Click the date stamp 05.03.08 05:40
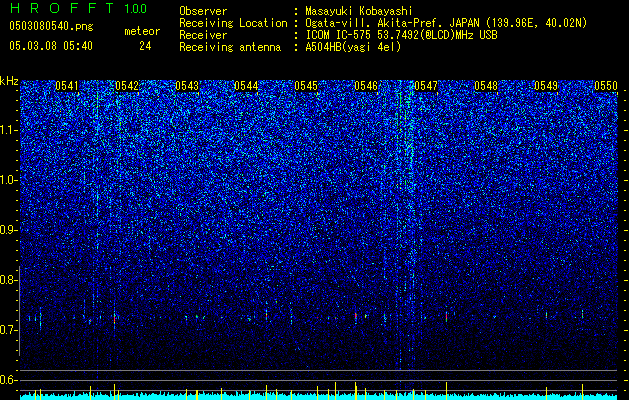 pos(51,46)
